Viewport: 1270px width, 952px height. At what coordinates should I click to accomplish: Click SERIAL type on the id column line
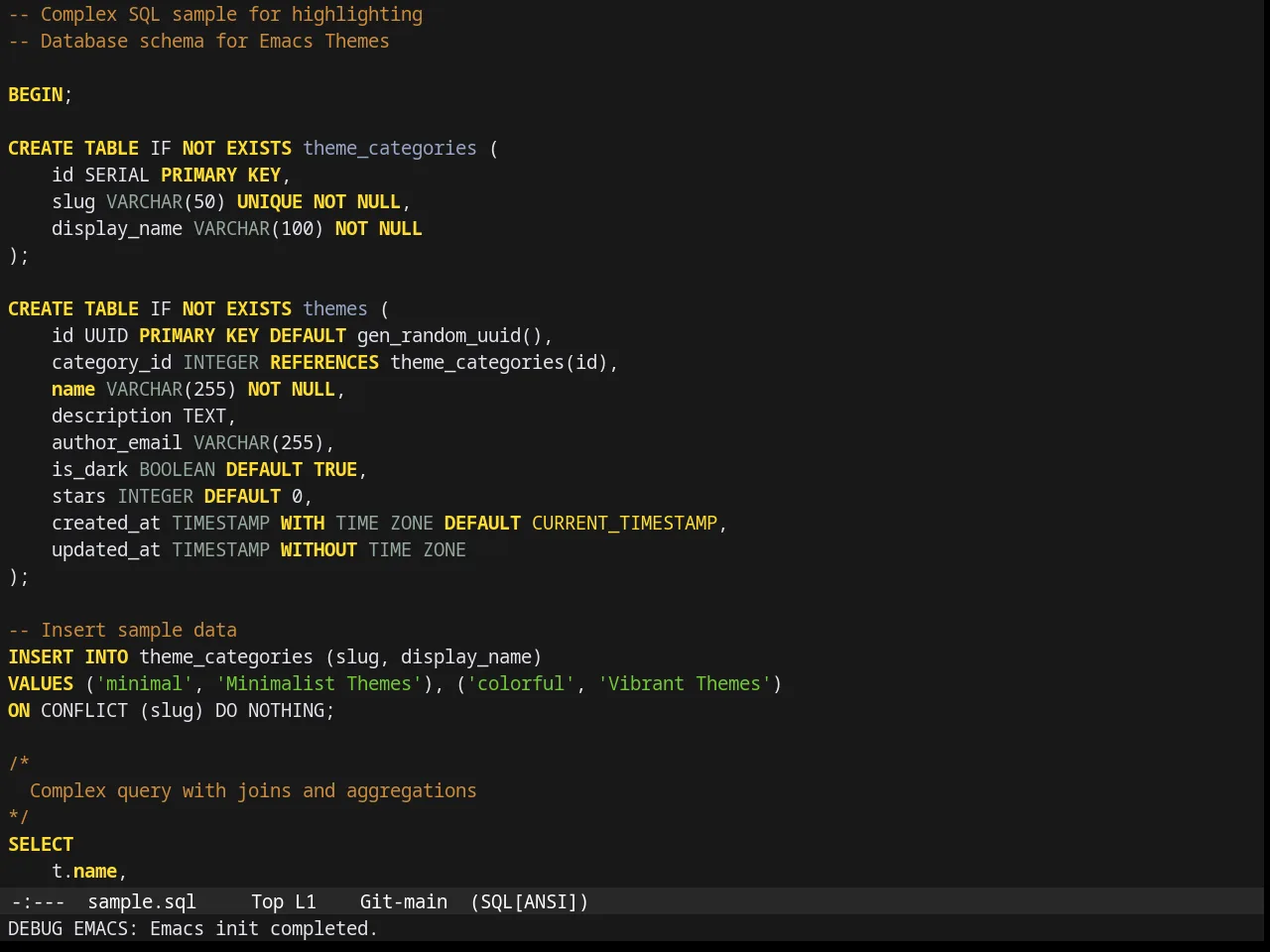point(117,175)
